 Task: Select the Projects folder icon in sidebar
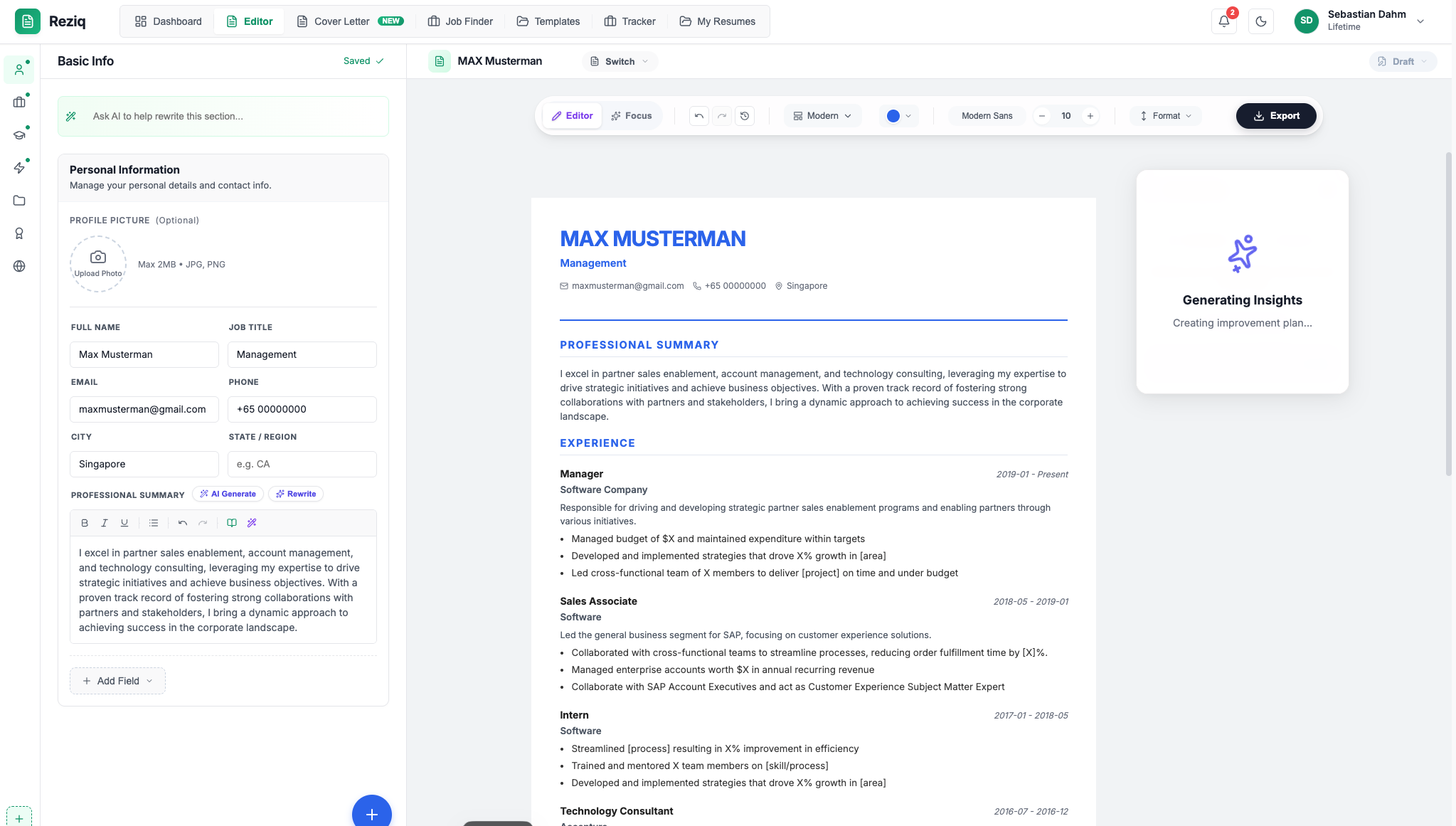(x=19, y=200)
